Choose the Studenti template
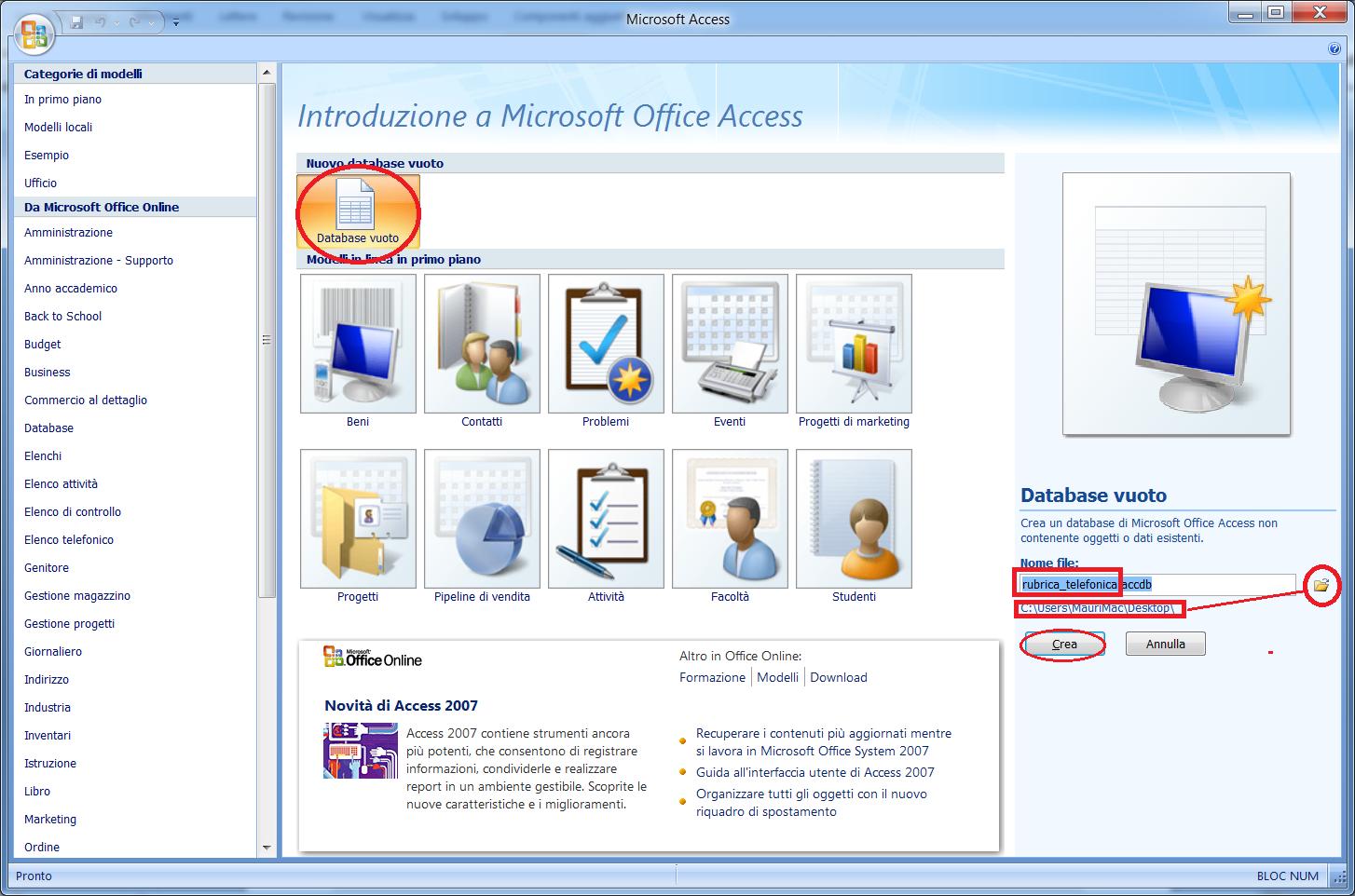Image resolution: width=1355 pixels, height=896 pixels. [x=854, y=527]
